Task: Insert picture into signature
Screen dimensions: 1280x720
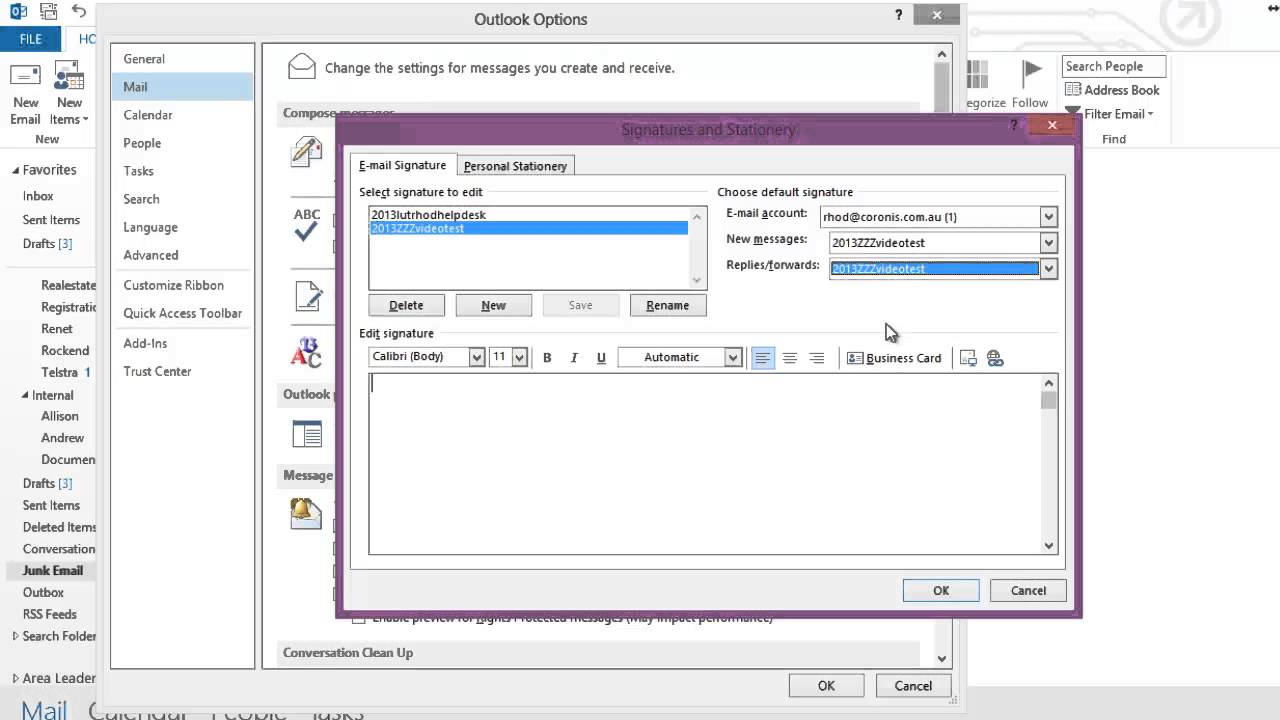Action: (968, 358)
